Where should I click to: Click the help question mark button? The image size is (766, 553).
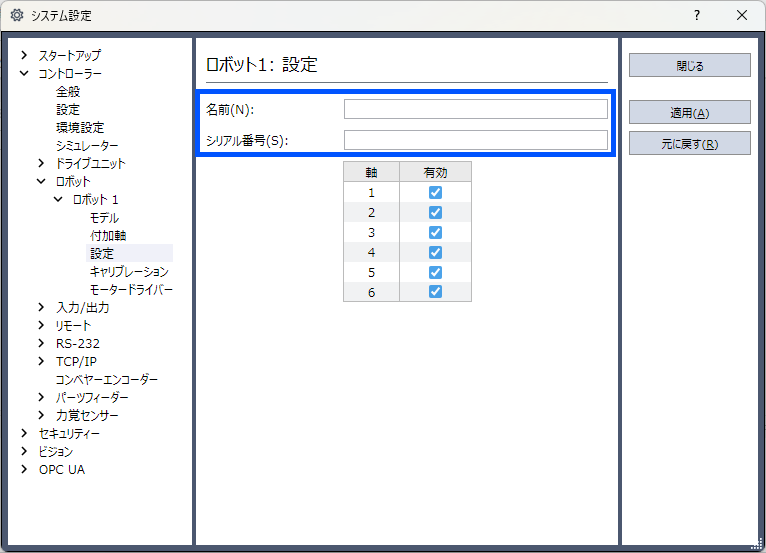pyautogui.click(x=697, y=16)
